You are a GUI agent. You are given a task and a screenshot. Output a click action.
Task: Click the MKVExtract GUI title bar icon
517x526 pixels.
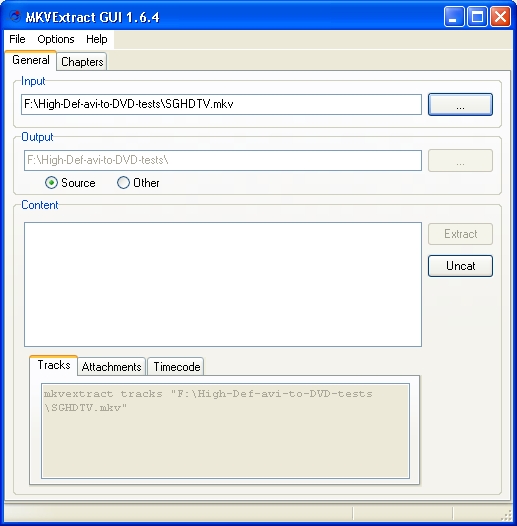14,16
